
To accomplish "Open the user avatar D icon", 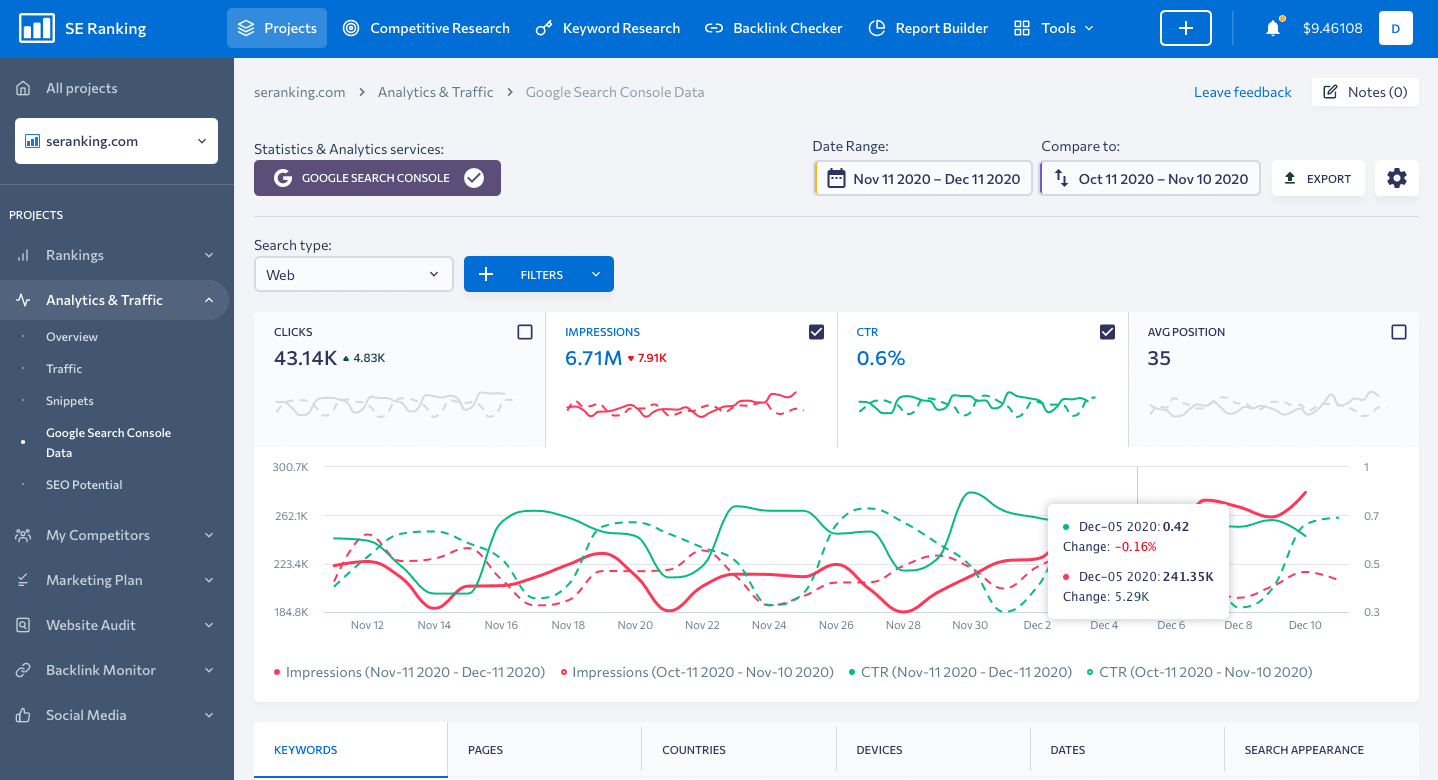I will tap(1395, 28).
